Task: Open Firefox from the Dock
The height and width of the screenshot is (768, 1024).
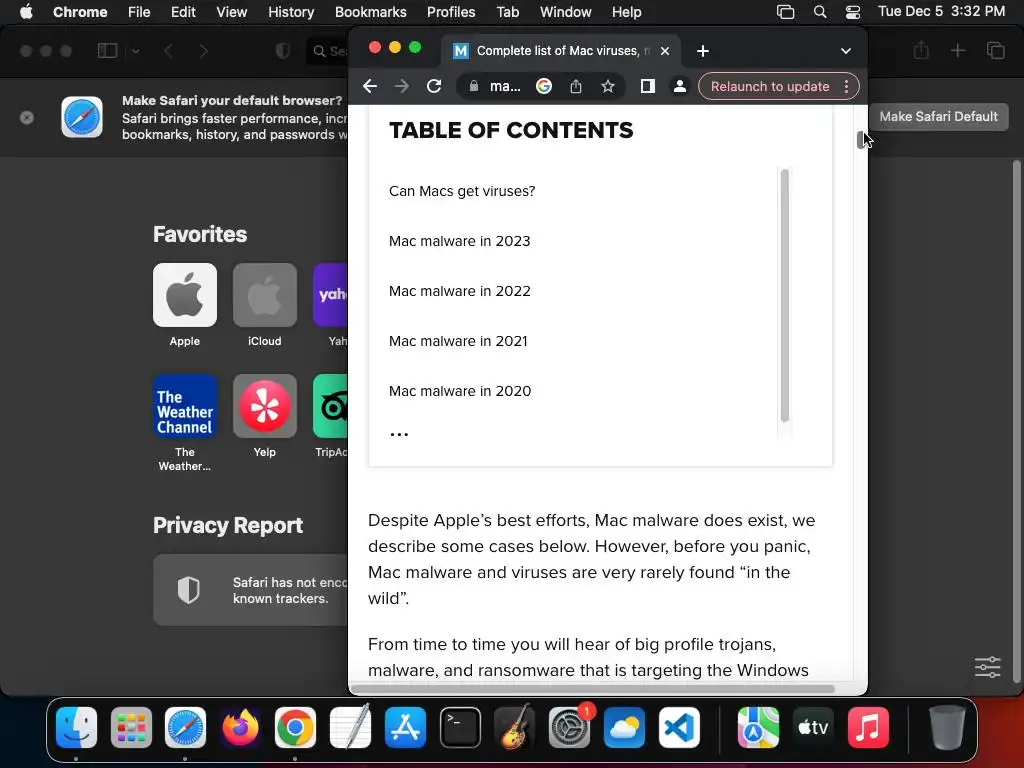Action: pyautogui.click(x=240, y=727)
